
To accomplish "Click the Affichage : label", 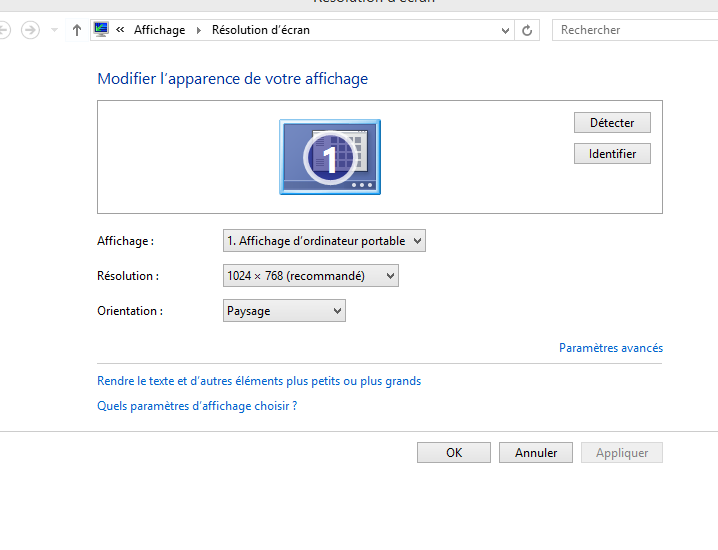I will point(125,241).
